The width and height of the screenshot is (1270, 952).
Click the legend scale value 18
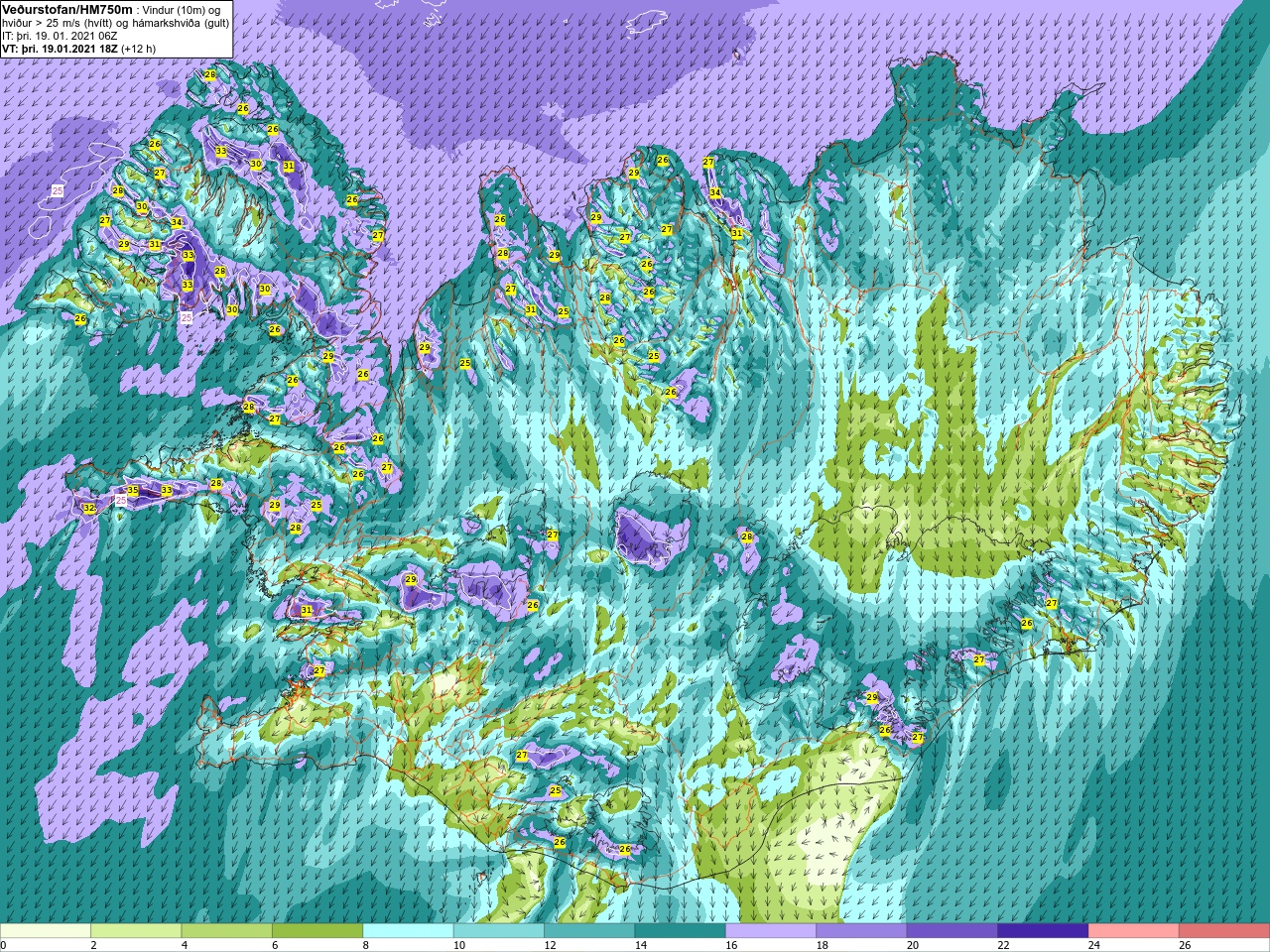[x=822, y=945]
